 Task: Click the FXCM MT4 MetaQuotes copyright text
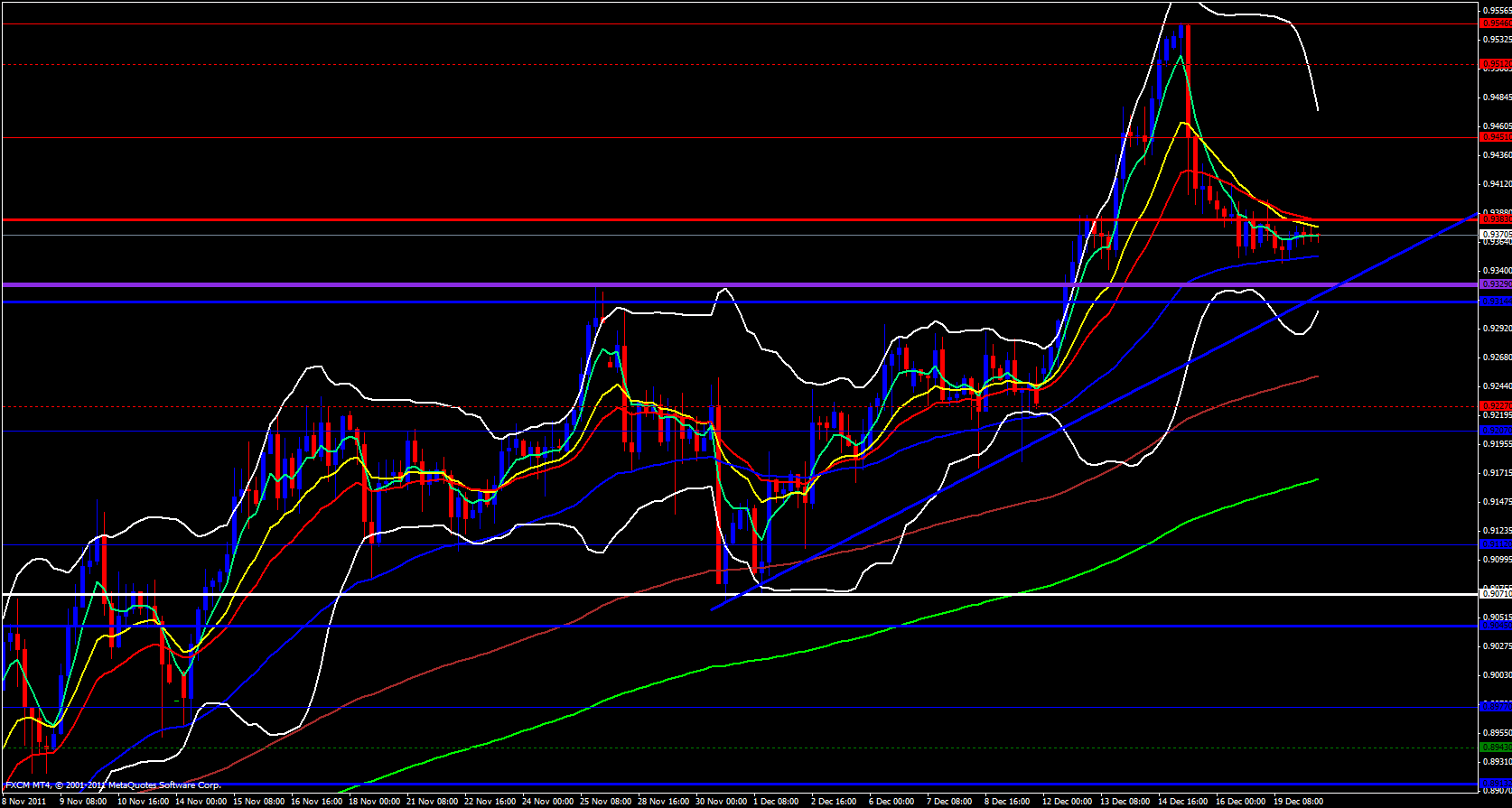[x=114, y=785]
